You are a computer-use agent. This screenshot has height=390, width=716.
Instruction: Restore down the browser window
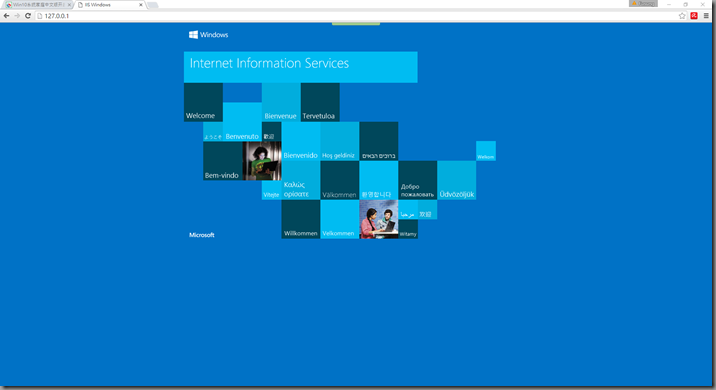685,4
